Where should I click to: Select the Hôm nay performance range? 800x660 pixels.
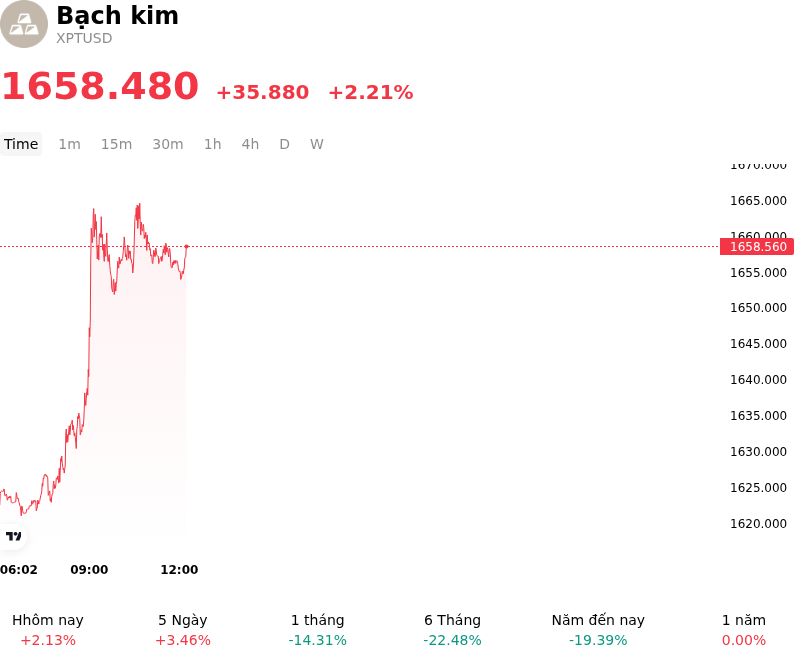click(48, 630)
